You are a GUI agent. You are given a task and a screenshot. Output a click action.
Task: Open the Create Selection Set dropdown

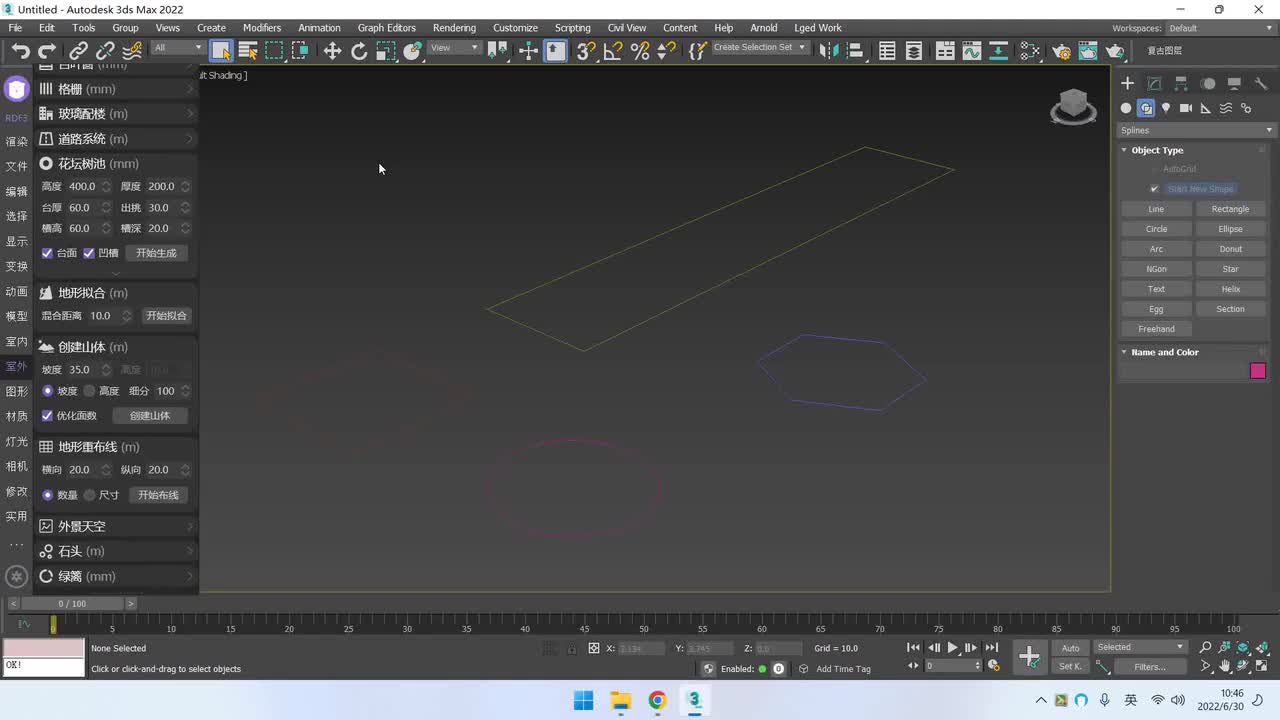pos(759,48)
